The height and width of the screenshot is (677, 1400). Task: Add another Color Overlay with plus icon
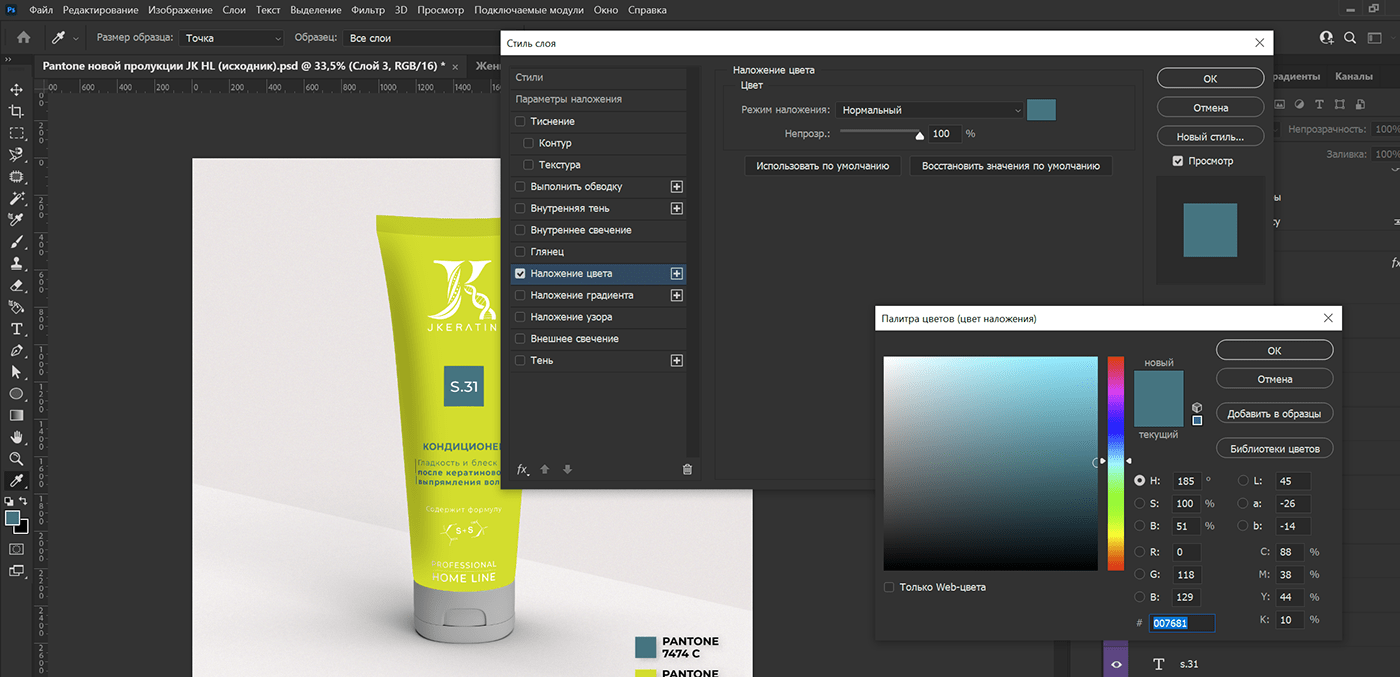point(677,273)
